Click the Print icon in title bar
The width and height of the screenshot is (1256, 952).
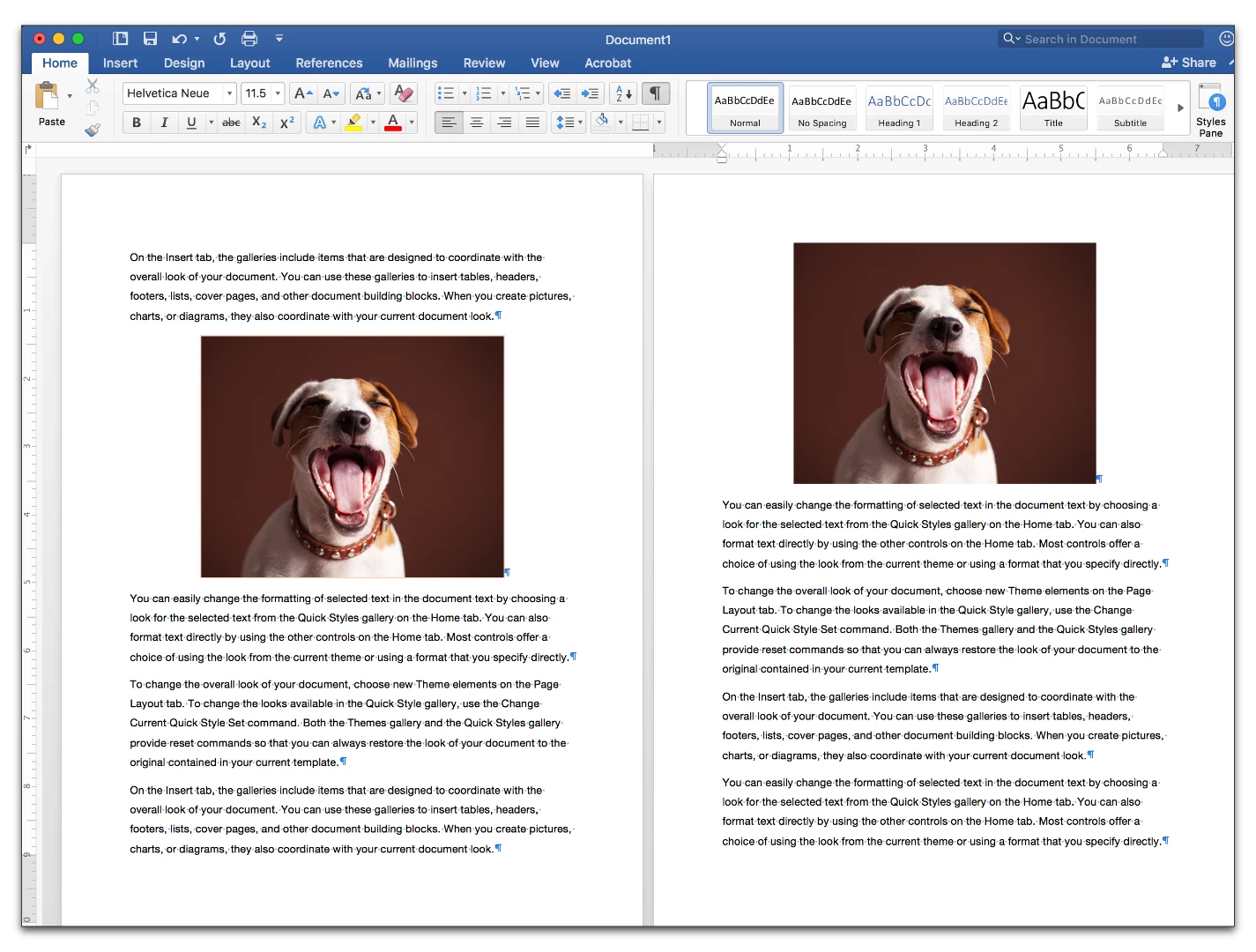click(x=249, y=39)
